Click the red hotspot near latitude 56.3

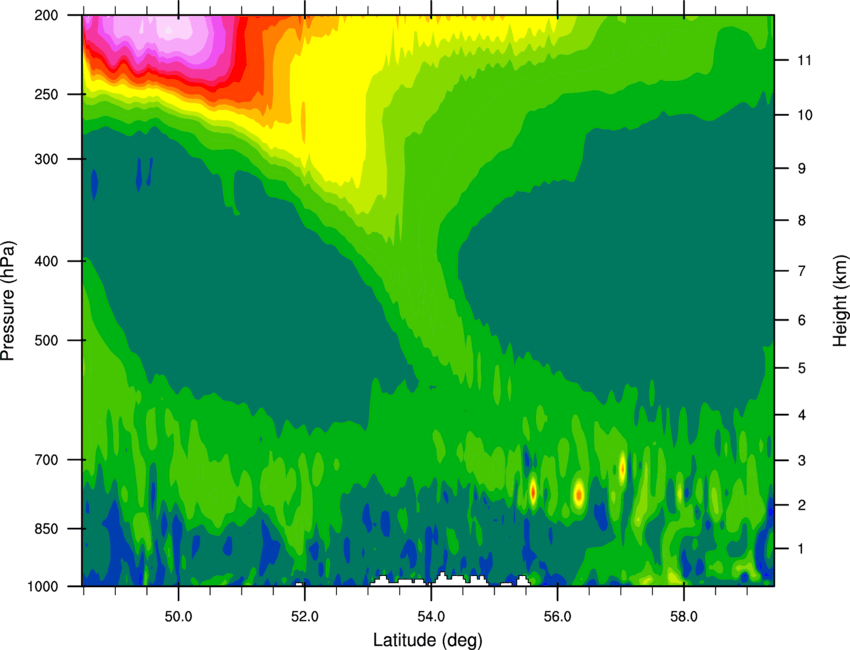tap(579, 494)
